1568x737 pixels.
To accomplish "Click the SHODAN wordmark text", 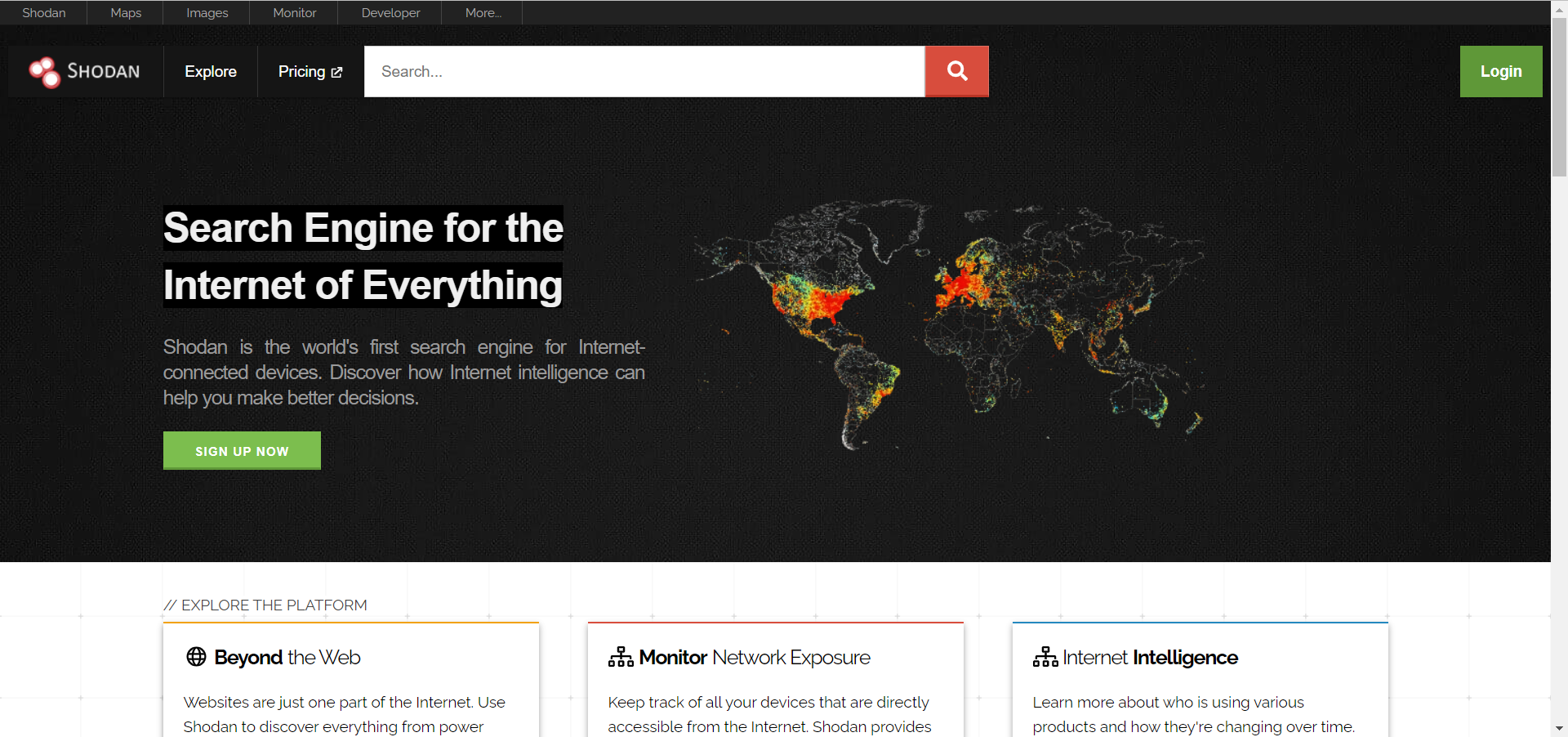I will tap(104, 72).
